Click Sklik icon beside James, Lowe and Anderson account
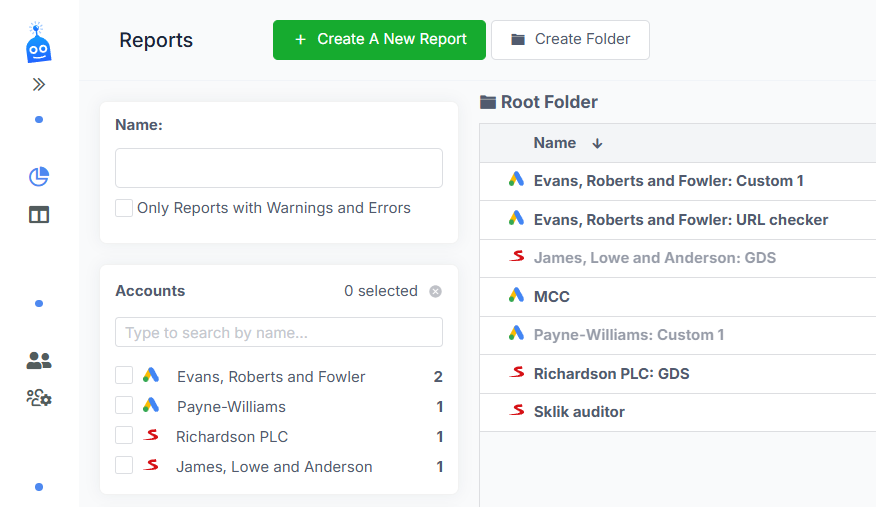The height and width of the screenshot is (507, 876). pyautogui.click(x=151, y=465)
